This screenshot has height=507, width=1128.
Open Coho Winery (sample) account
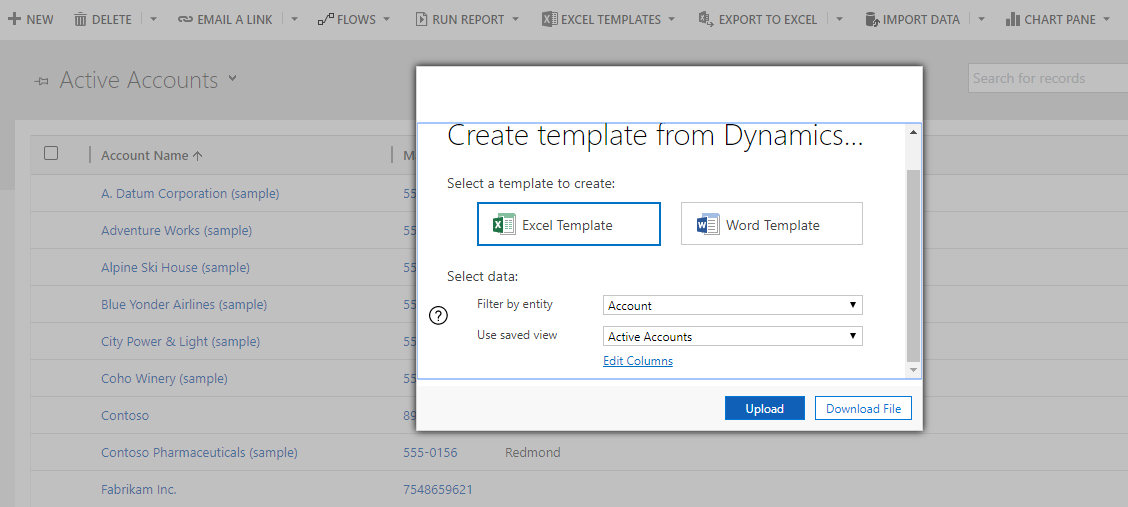click(164, 378)
